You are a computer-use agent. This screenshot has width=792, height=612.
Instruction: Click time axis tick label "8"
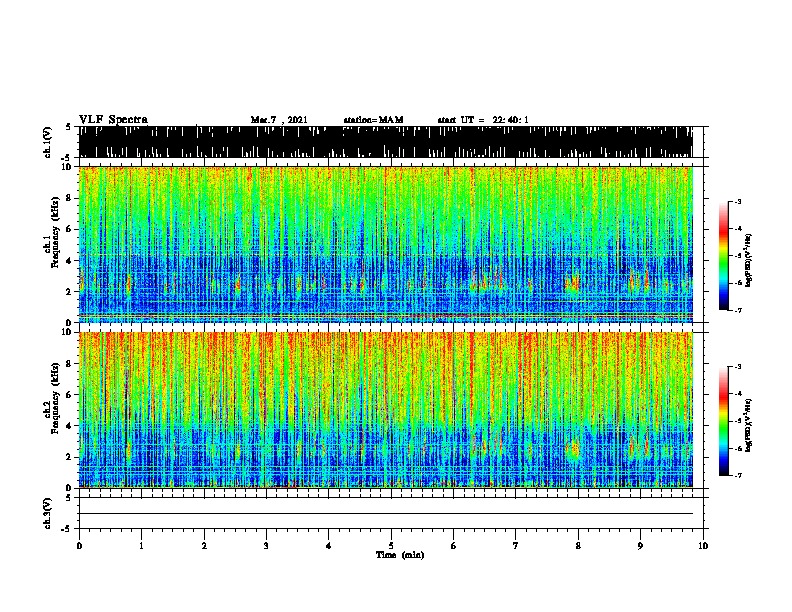point(578,546)
